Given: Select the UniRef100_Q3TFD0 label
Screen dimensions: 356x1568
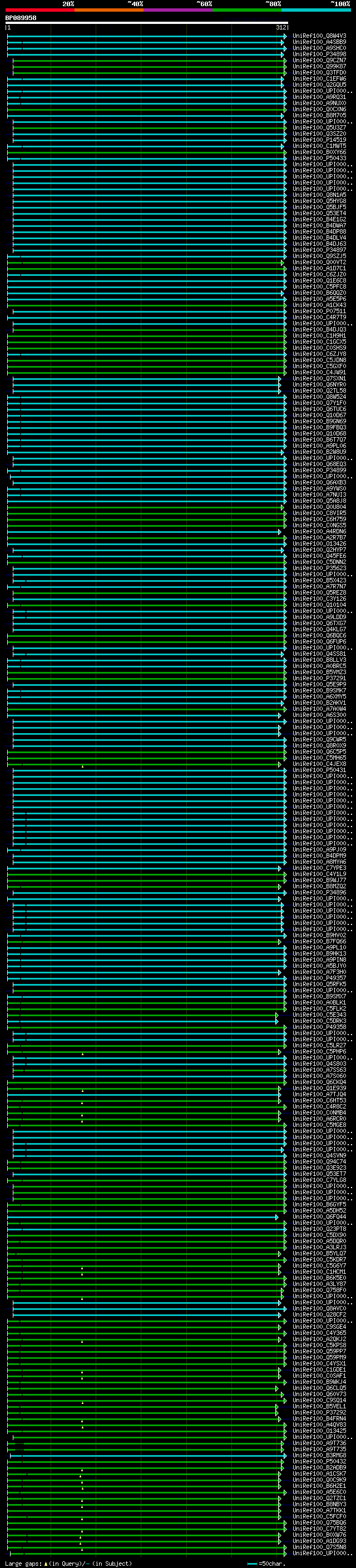Looking at the screenshot, I should tap(319, 72).
